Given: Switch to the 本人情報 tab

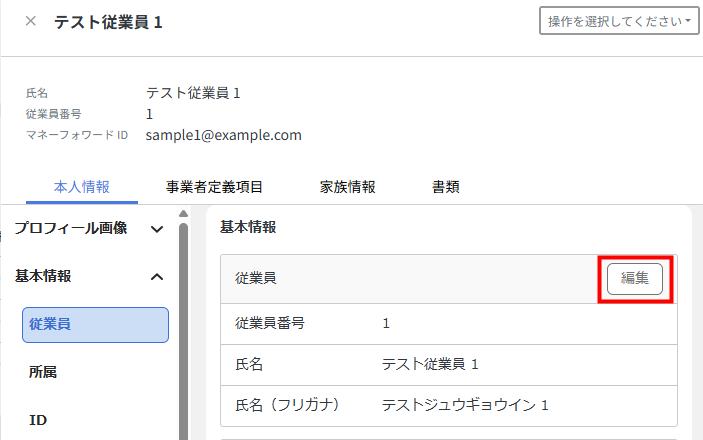Looking at the screenshot, I should (82, 187).
